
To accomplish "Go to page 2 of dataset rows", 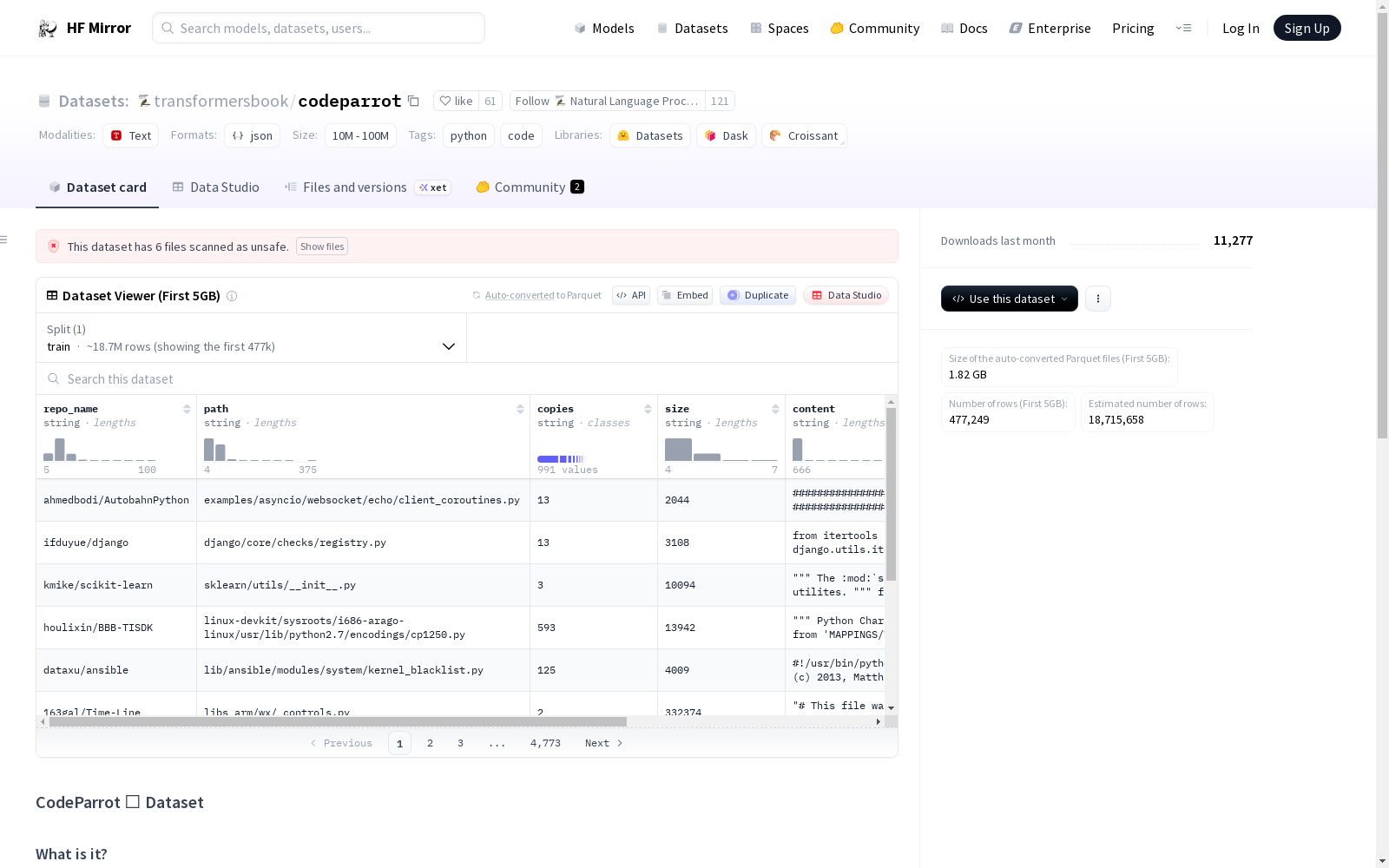I will (430, 743).
